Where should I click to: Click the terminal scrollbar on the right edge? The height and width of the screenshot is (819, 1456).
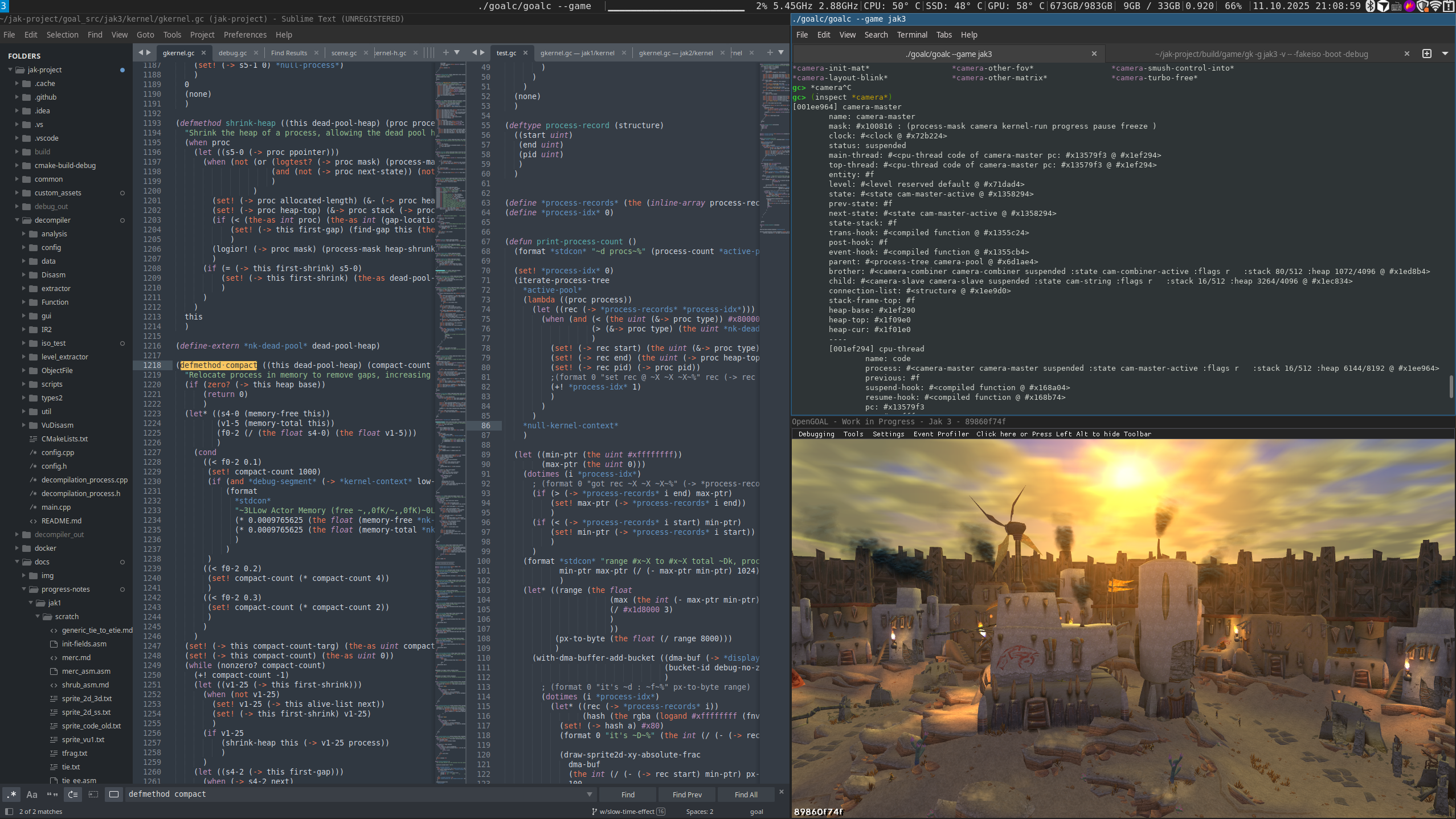pyautogui.click(x=1451, y=387)
